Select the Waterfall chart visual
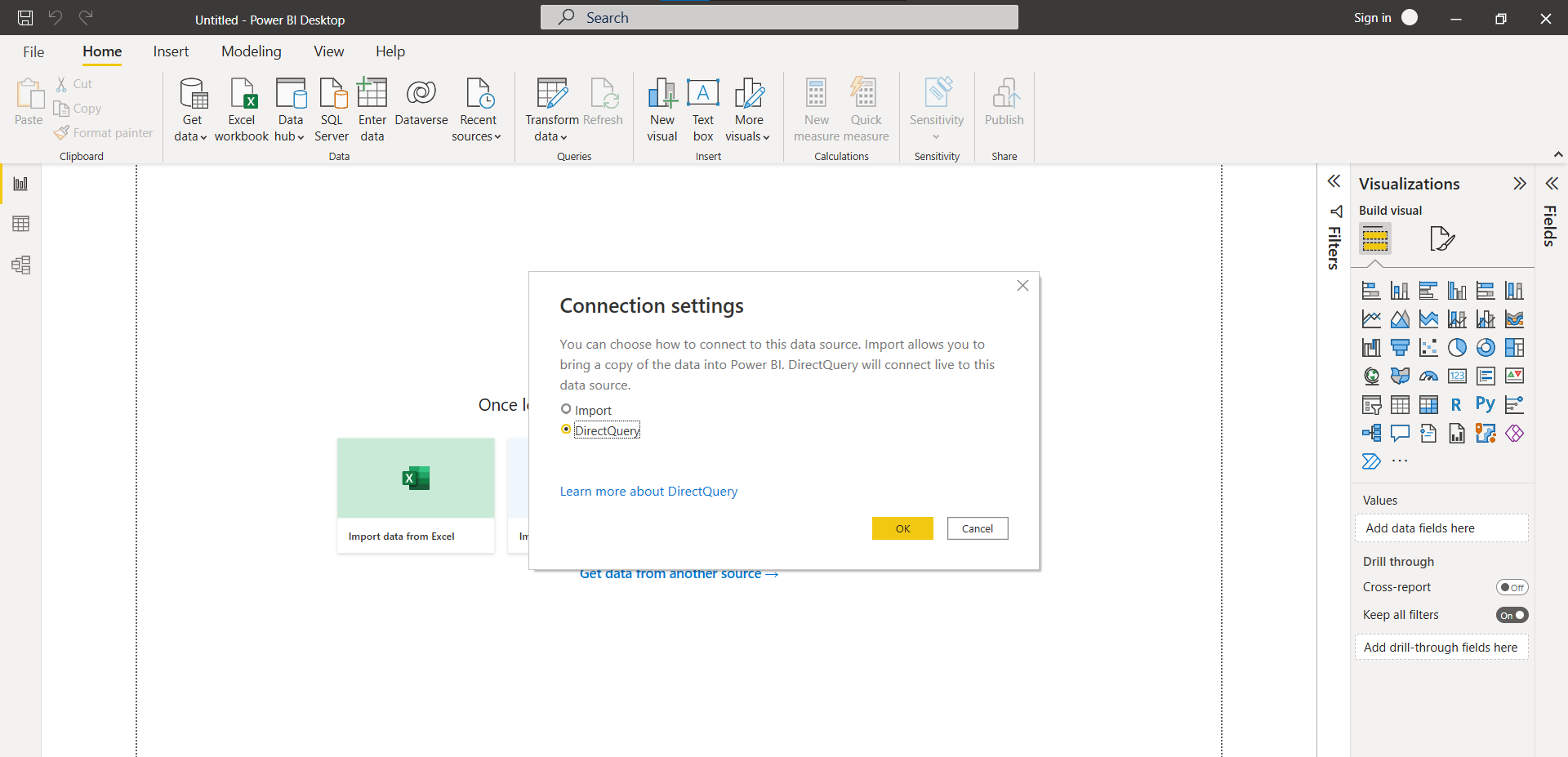This screenshot has height=757, width=1568. (x=1371, y=348)
